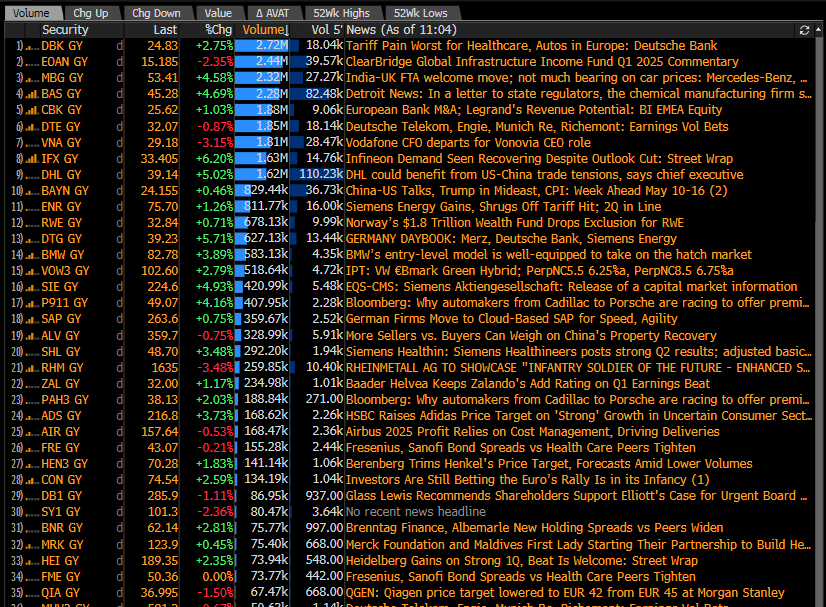Sort by Security column header
The height and width of the screenshot is (607, 826).
click(65, 30)
